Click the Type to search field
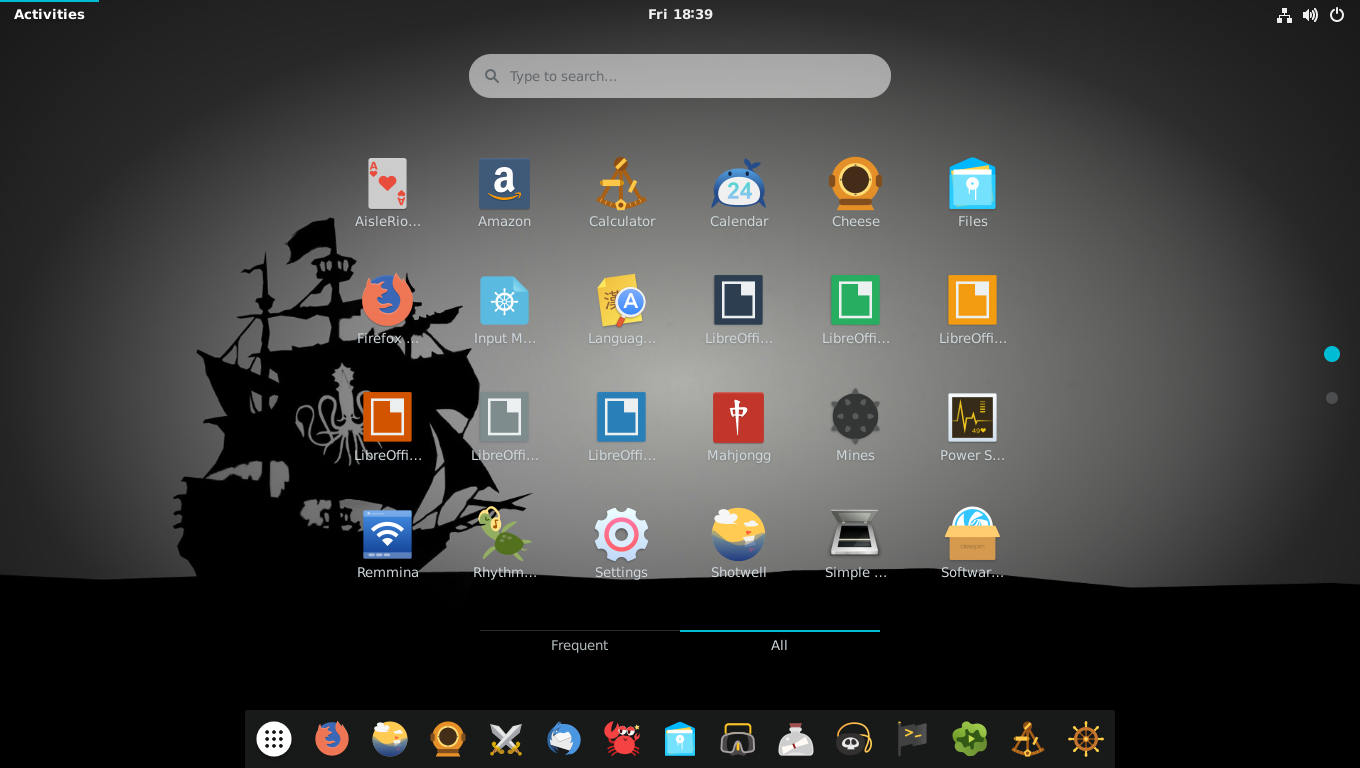 tap(680, 76)
